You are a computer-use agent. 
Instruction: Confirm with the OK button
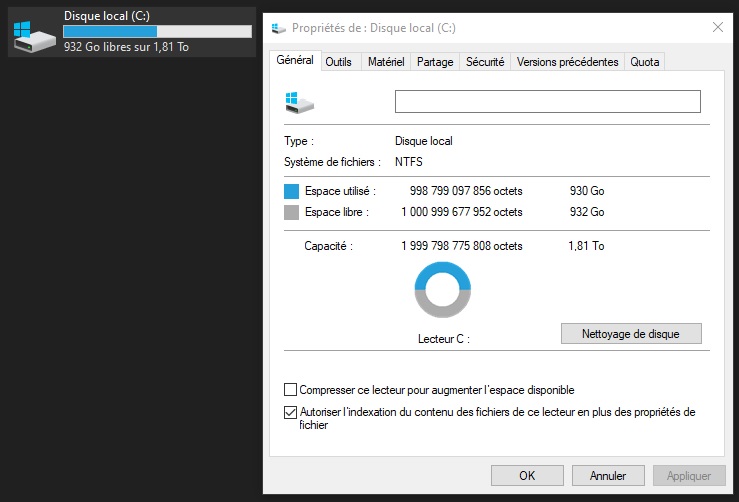pos(527,476)
